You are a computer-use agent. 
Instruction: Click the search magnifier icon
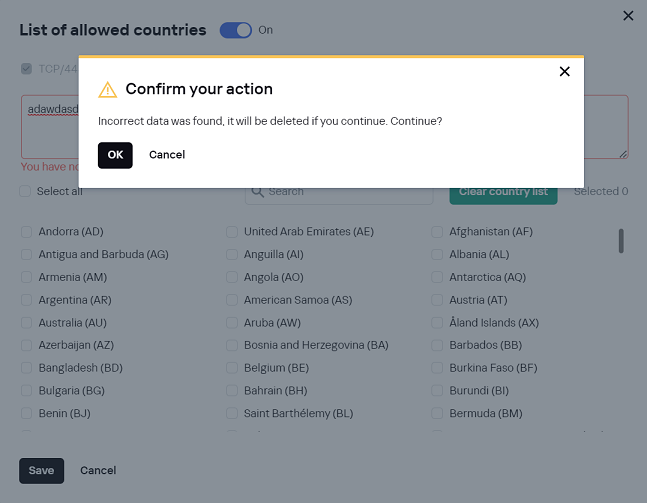tap(257, 191)
